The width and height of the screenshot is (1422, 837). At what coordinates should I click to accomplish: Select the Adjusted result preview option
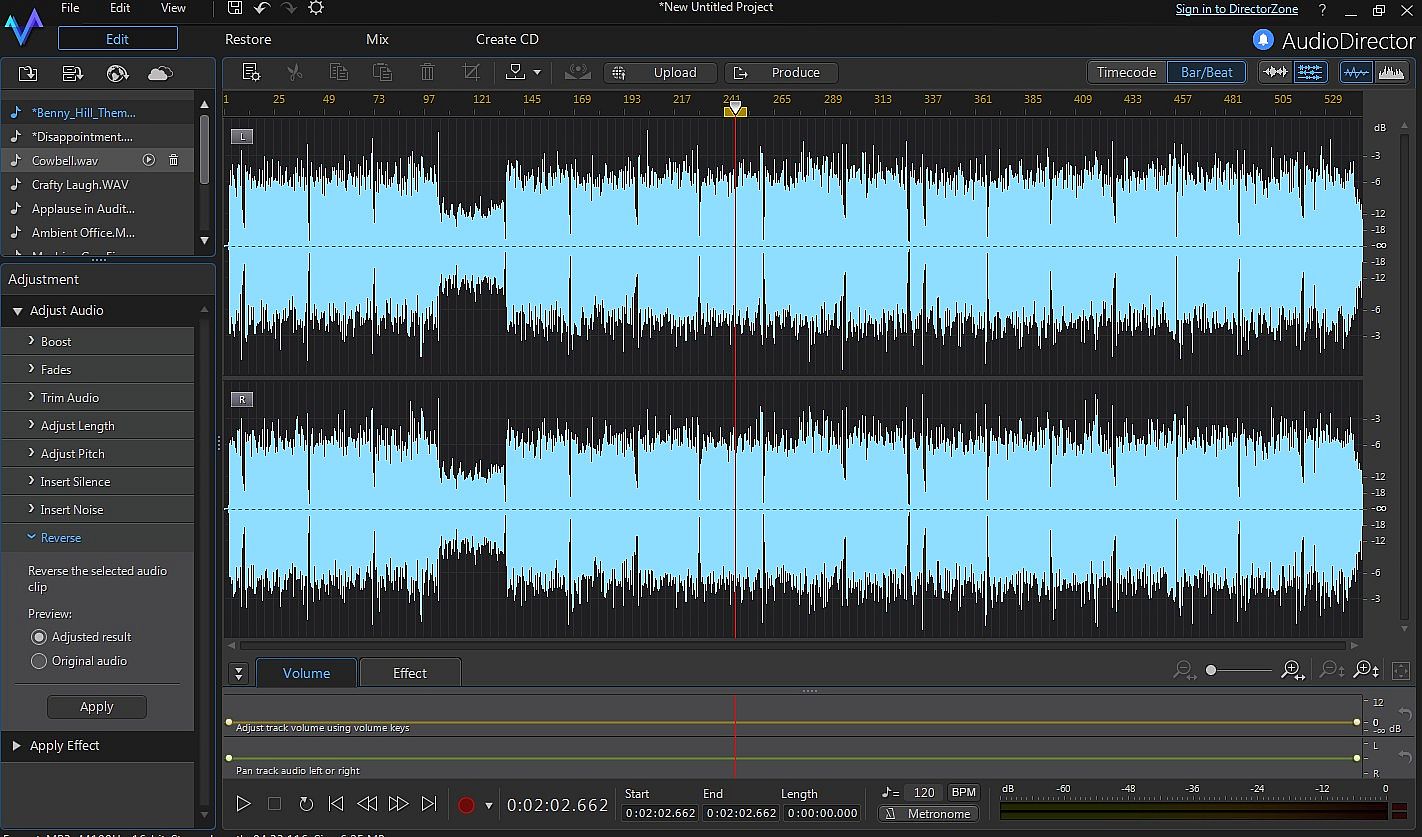(40, 637)
